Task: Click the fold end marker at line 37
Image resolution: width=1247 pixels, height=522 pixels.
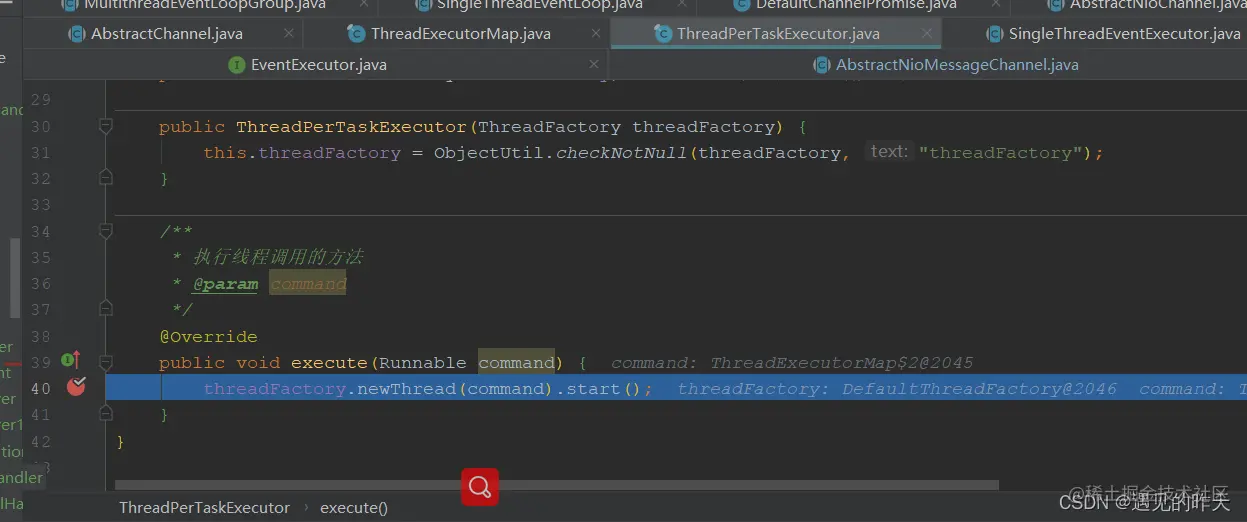Action: (106, 309)
